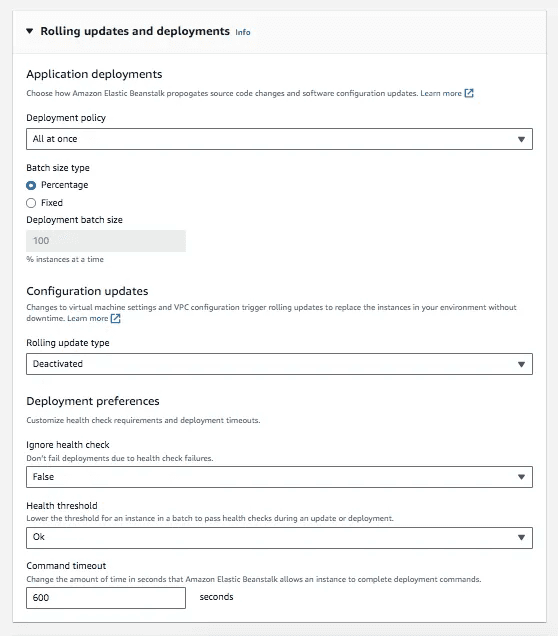Open the Deployment policy dropdown
558x636 pixels.
279,139
